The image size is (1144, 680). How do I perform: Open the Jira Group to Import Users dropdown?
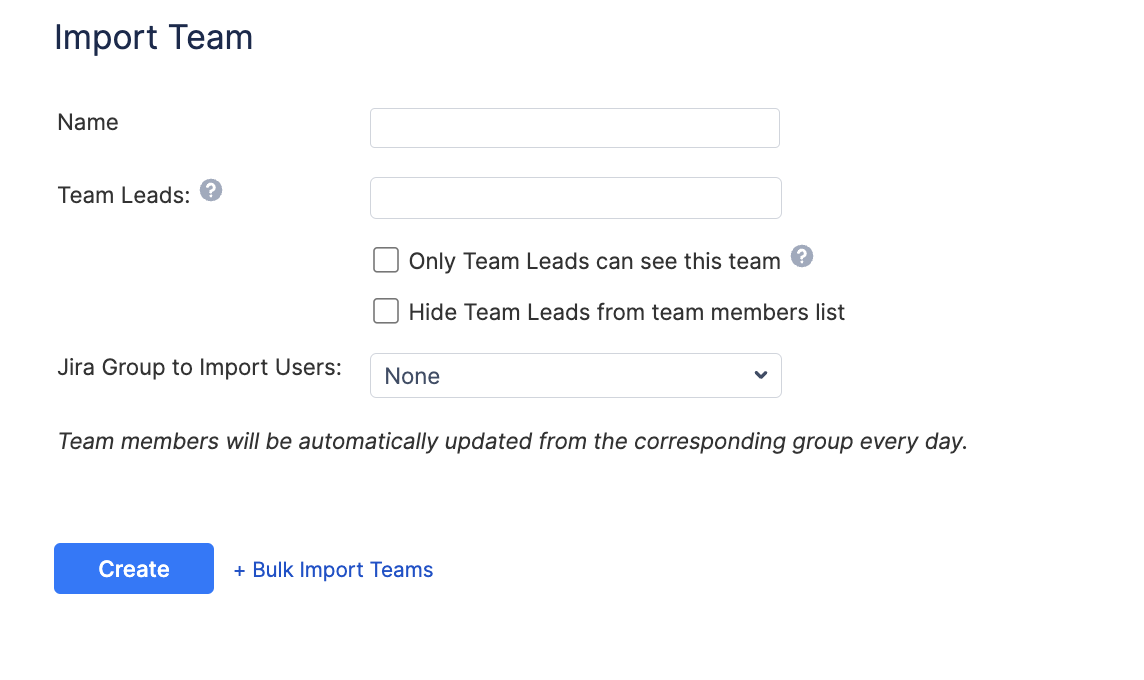[x=576, y=375]
